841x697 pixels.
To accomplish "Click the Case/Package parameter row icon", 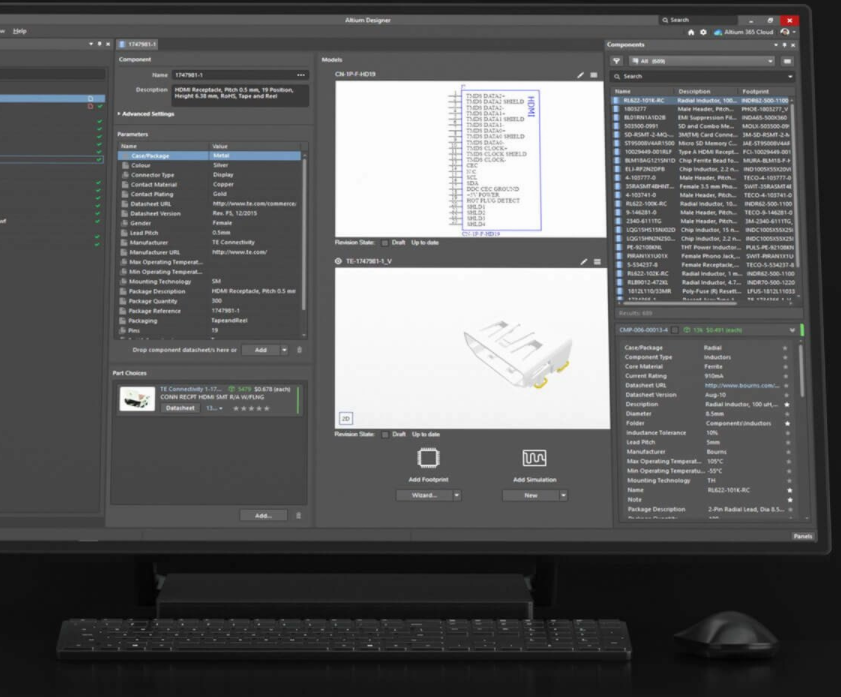I will 126,156.
